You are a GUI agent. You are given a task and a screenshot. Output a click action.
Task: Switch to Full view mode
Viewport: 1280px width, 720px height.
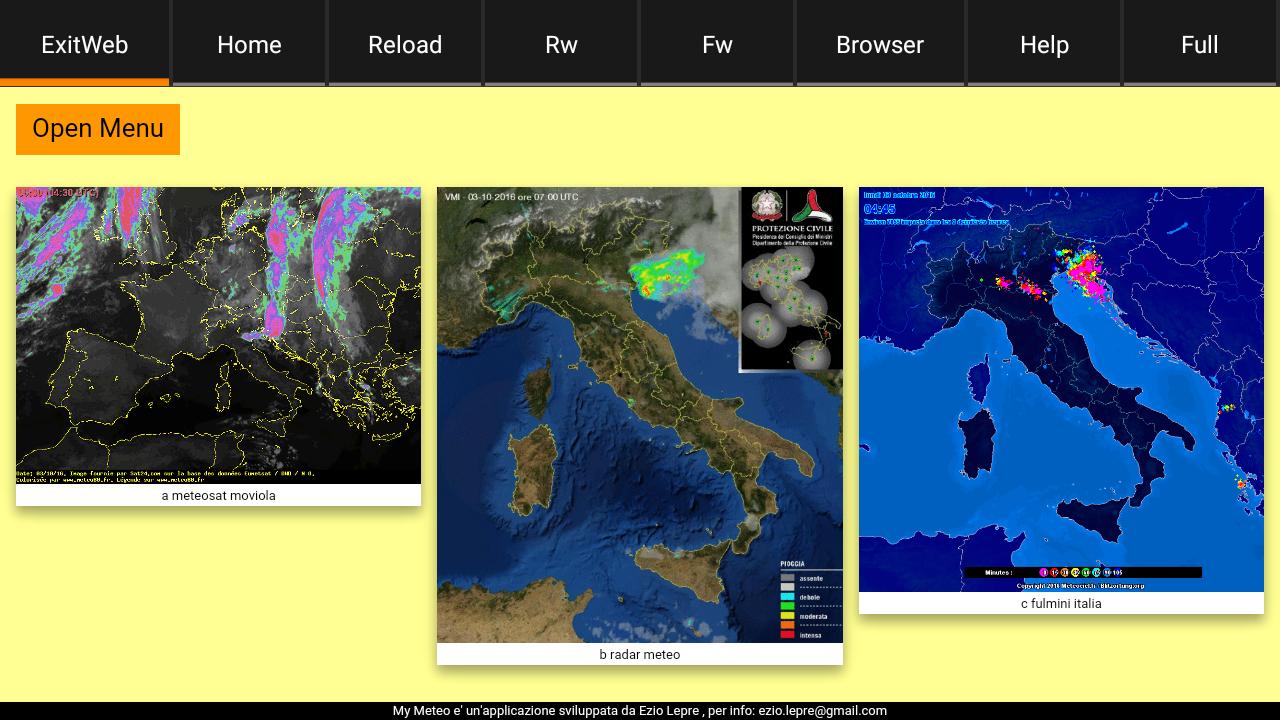tap(1199, 44)
